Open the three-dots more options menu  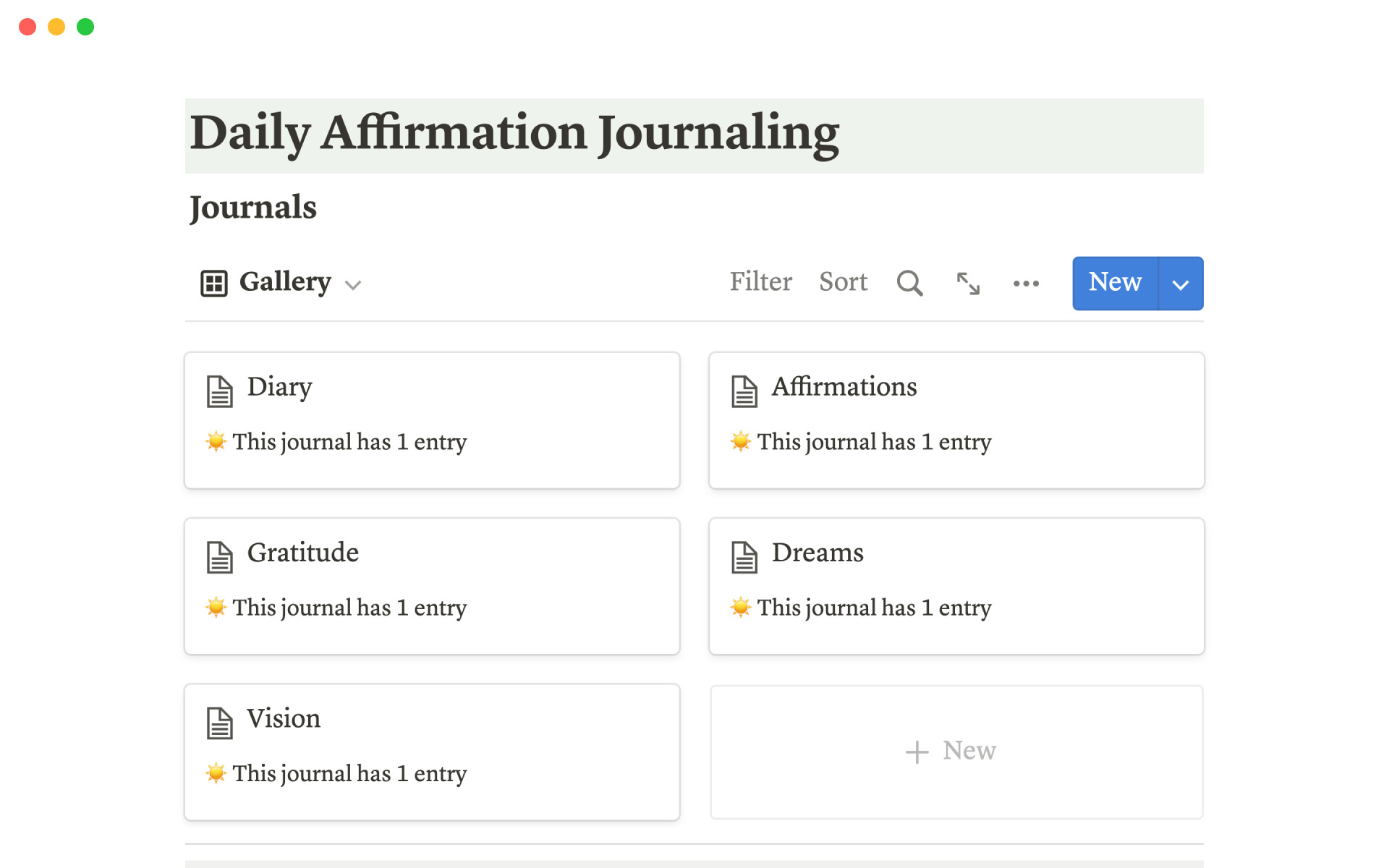pyautogui.click(x=1026, y=283)
